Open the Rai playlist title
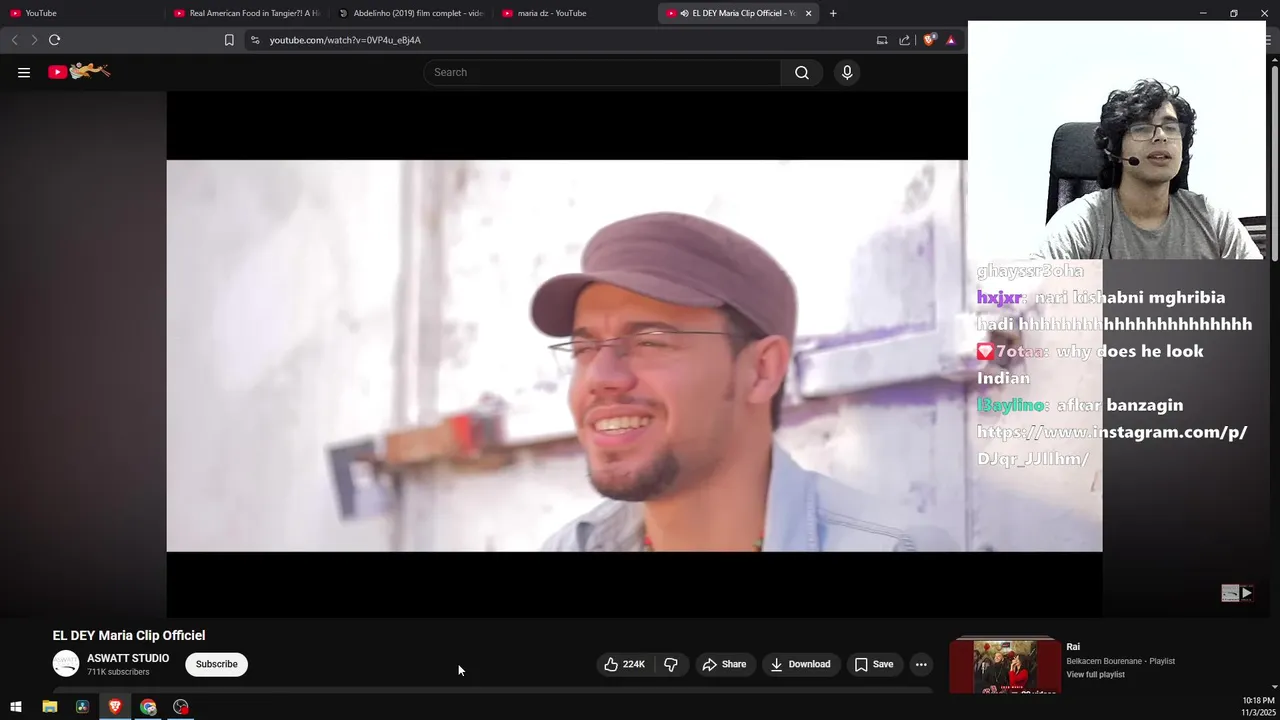1280x720 pixels. (1073, 647)
